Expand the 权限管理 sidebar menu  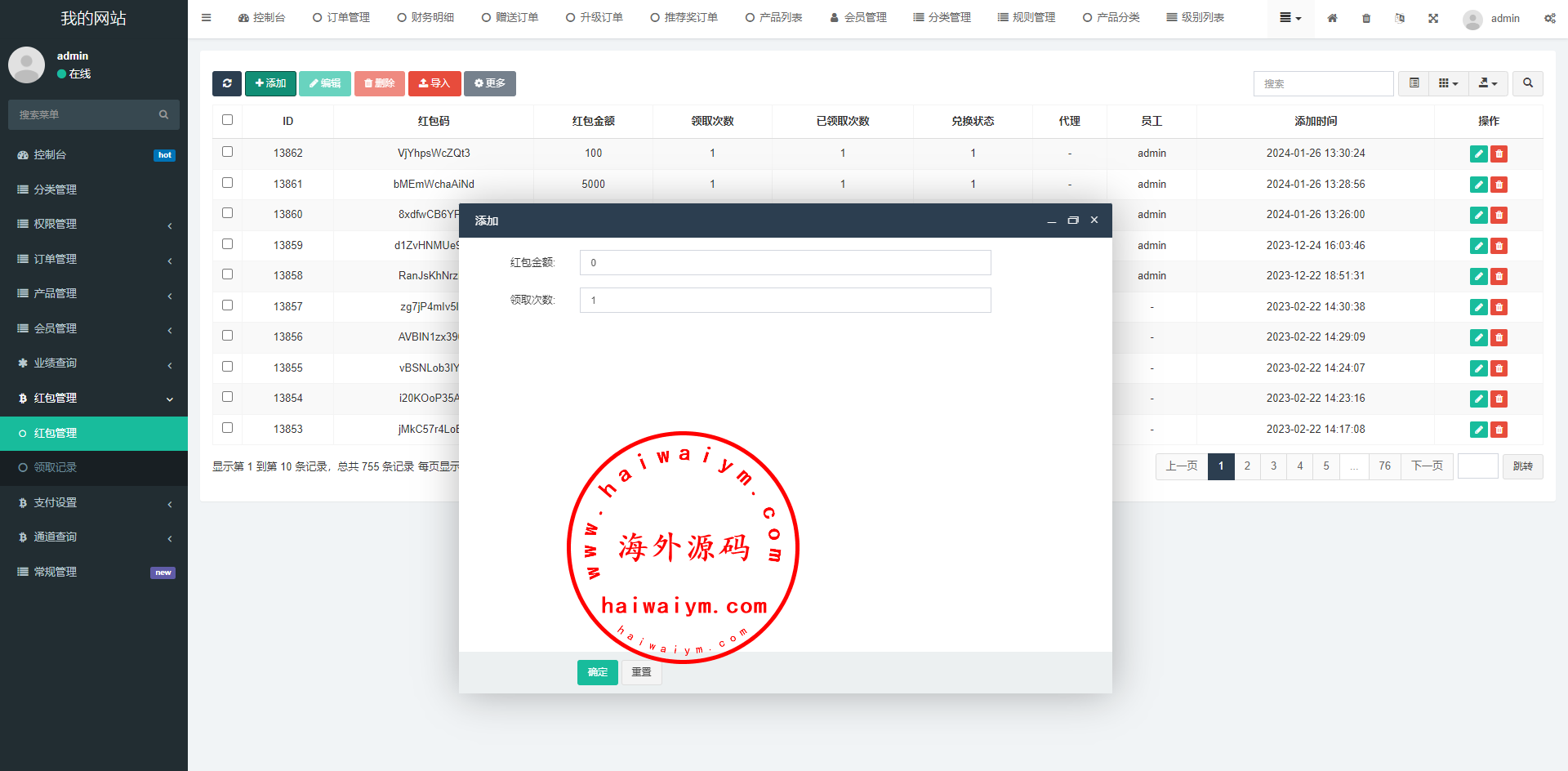[x=94, y=224]
